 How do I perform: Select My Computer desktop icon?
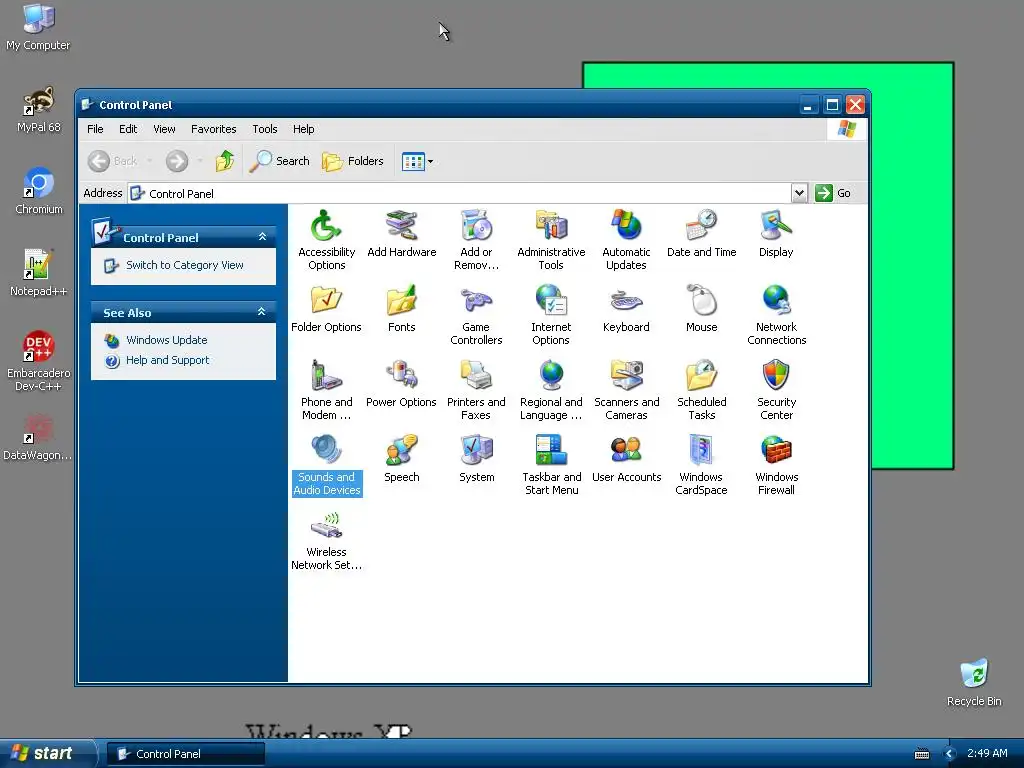[x=39, y=27]
